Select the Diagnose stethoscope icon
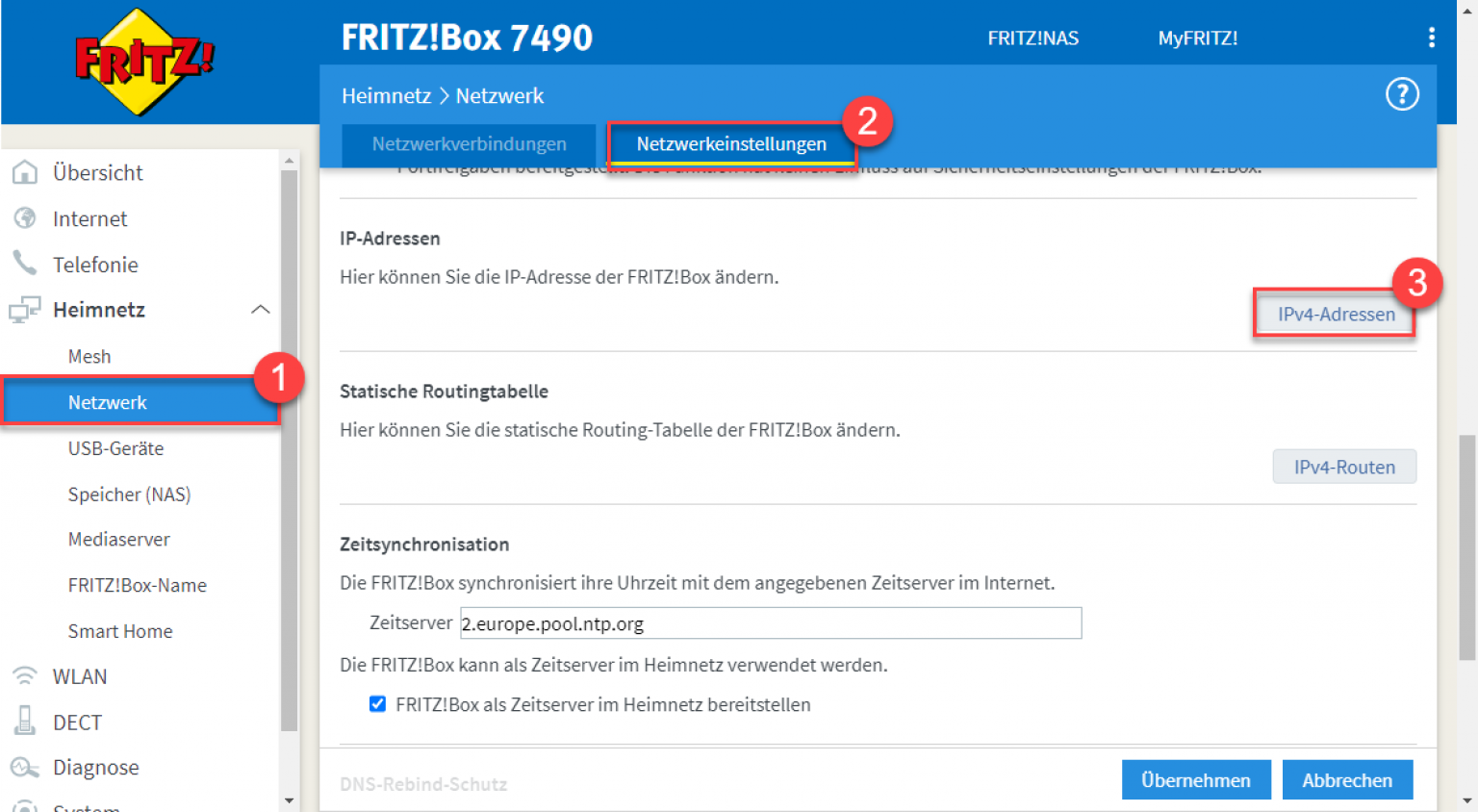 click(x=26, y=767)
